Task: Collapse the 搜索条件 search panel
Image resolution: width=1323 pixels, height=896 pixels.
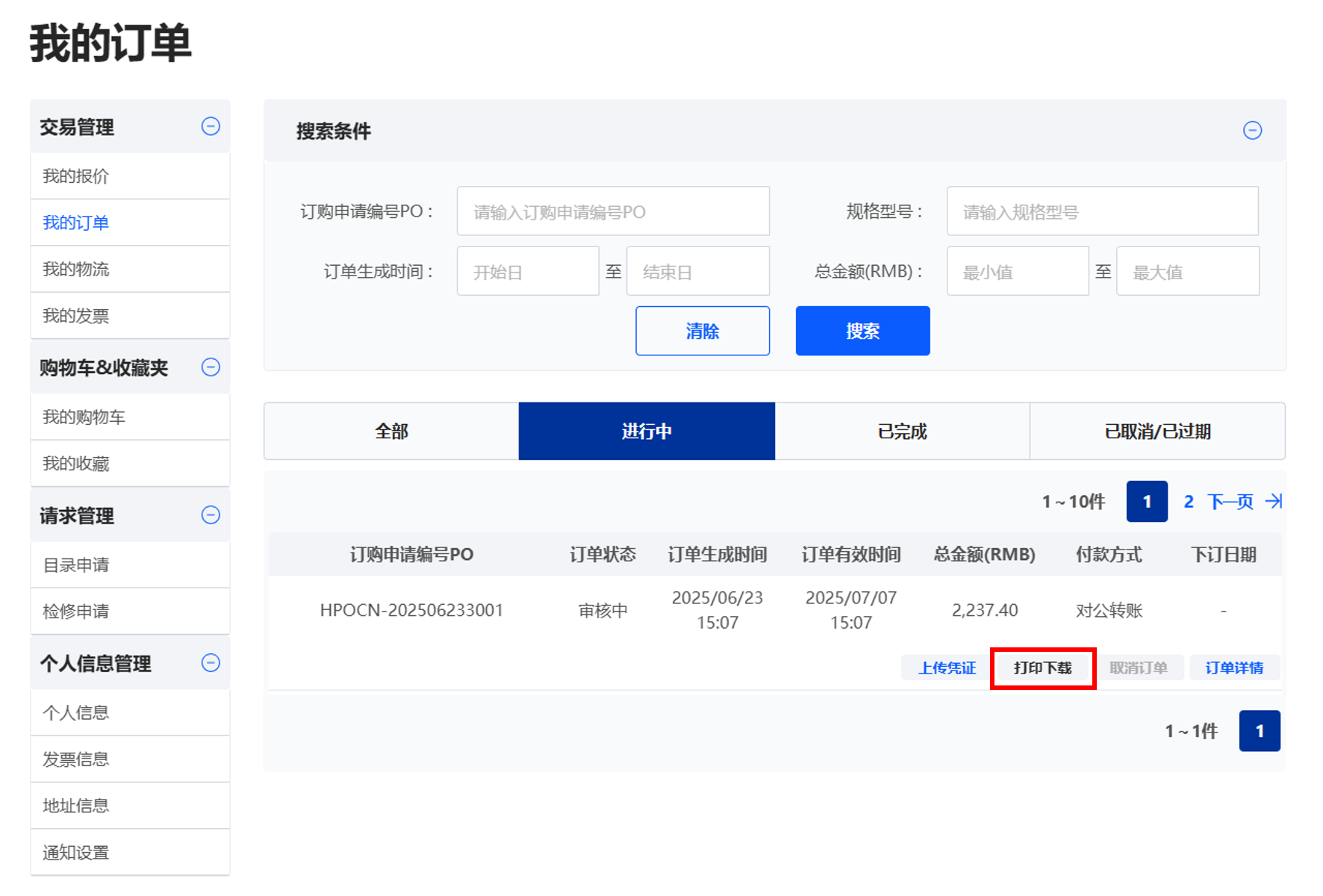Action: tap(1252, 131)
